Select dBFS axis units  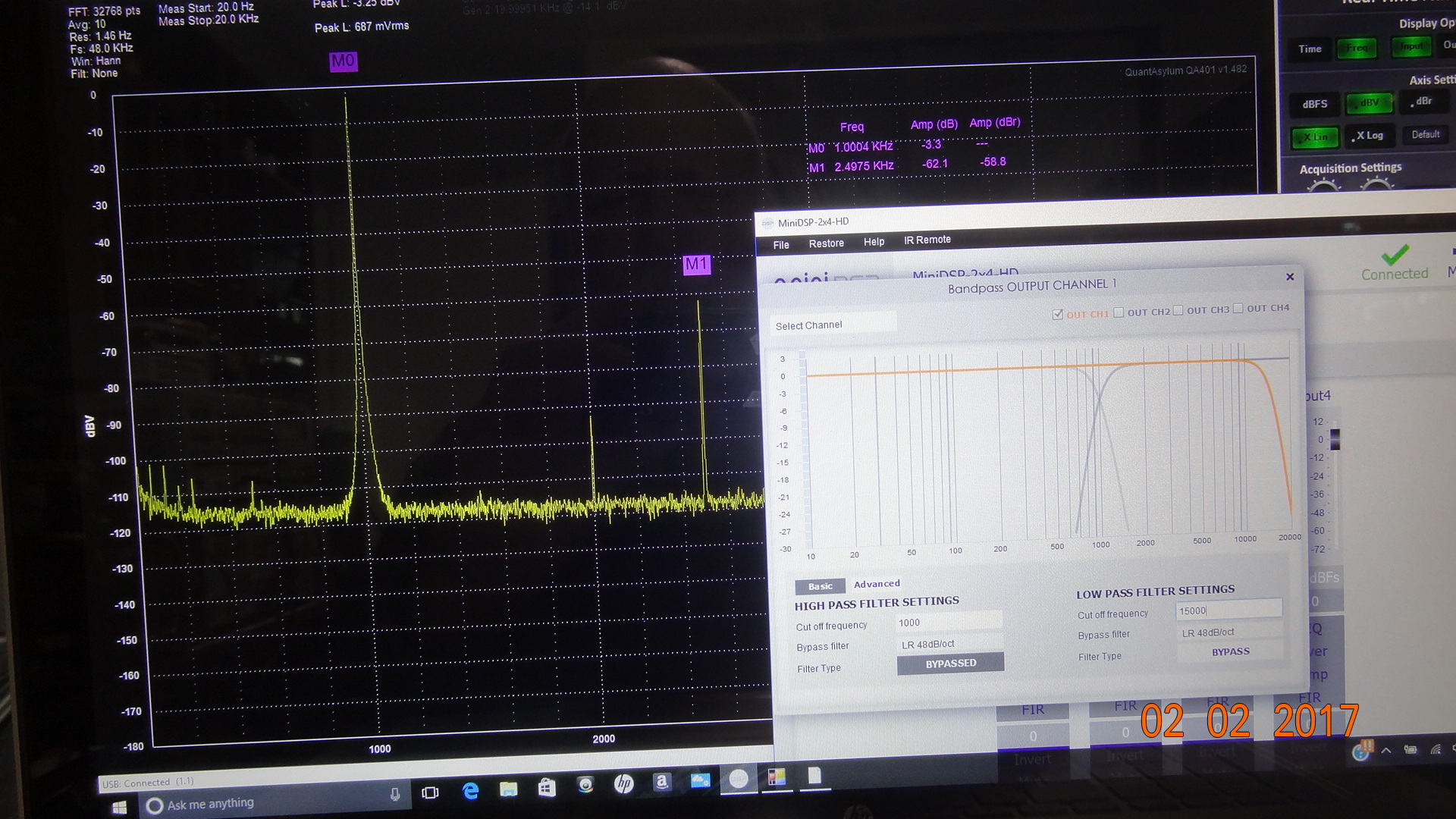[1315, 104]
